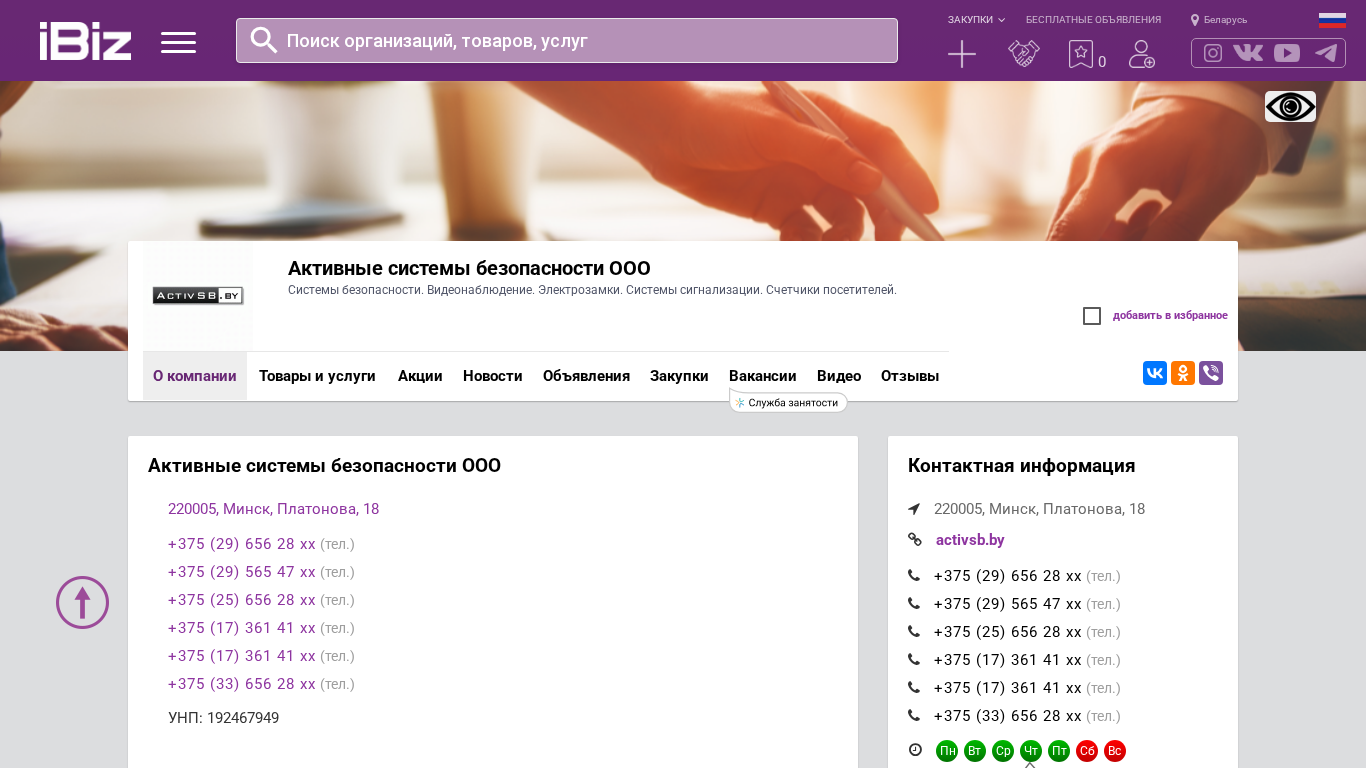Screen dimensions: 1366x768
Task: Click the plus add icon in header
Action: (961, 54)
